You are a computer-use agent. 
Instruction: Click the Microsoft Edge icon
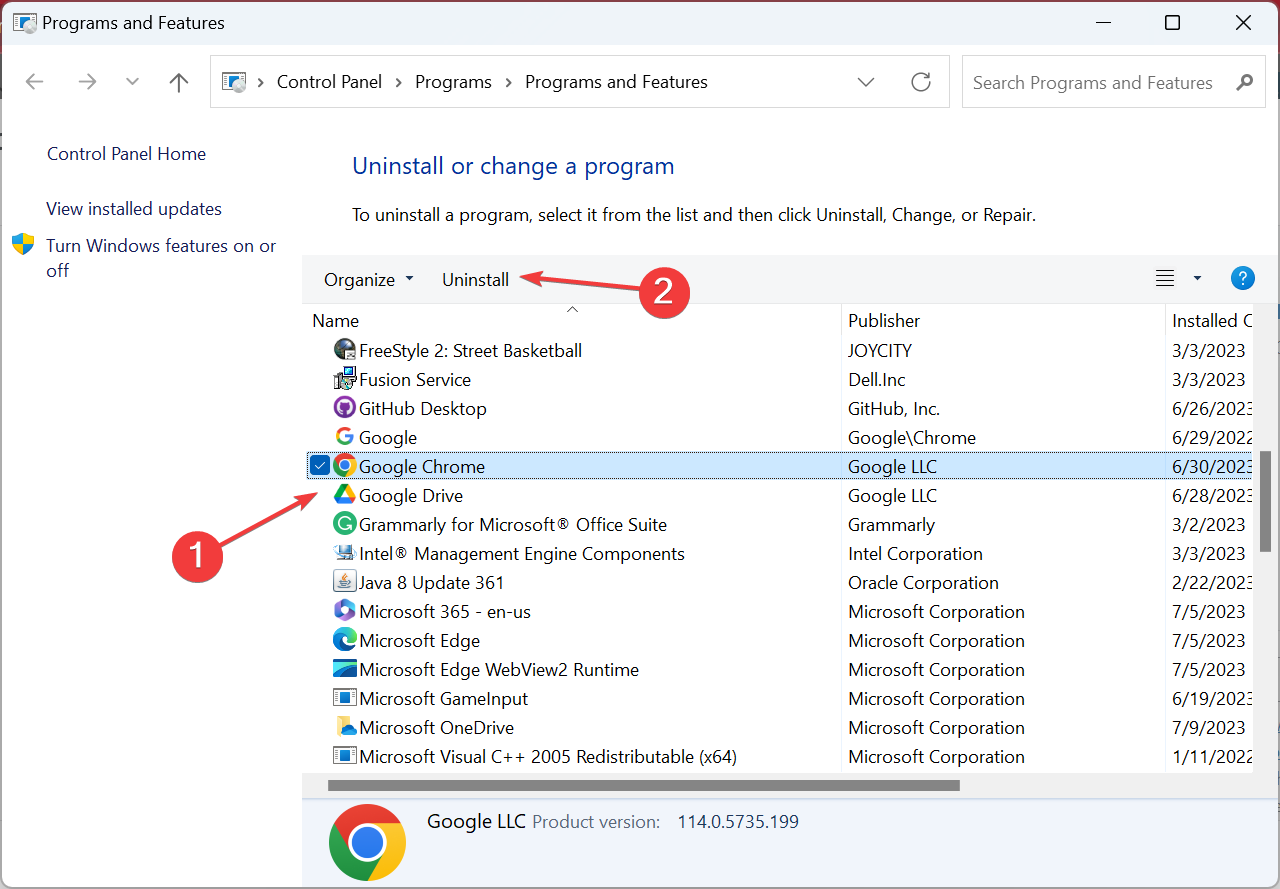(345, 640)
